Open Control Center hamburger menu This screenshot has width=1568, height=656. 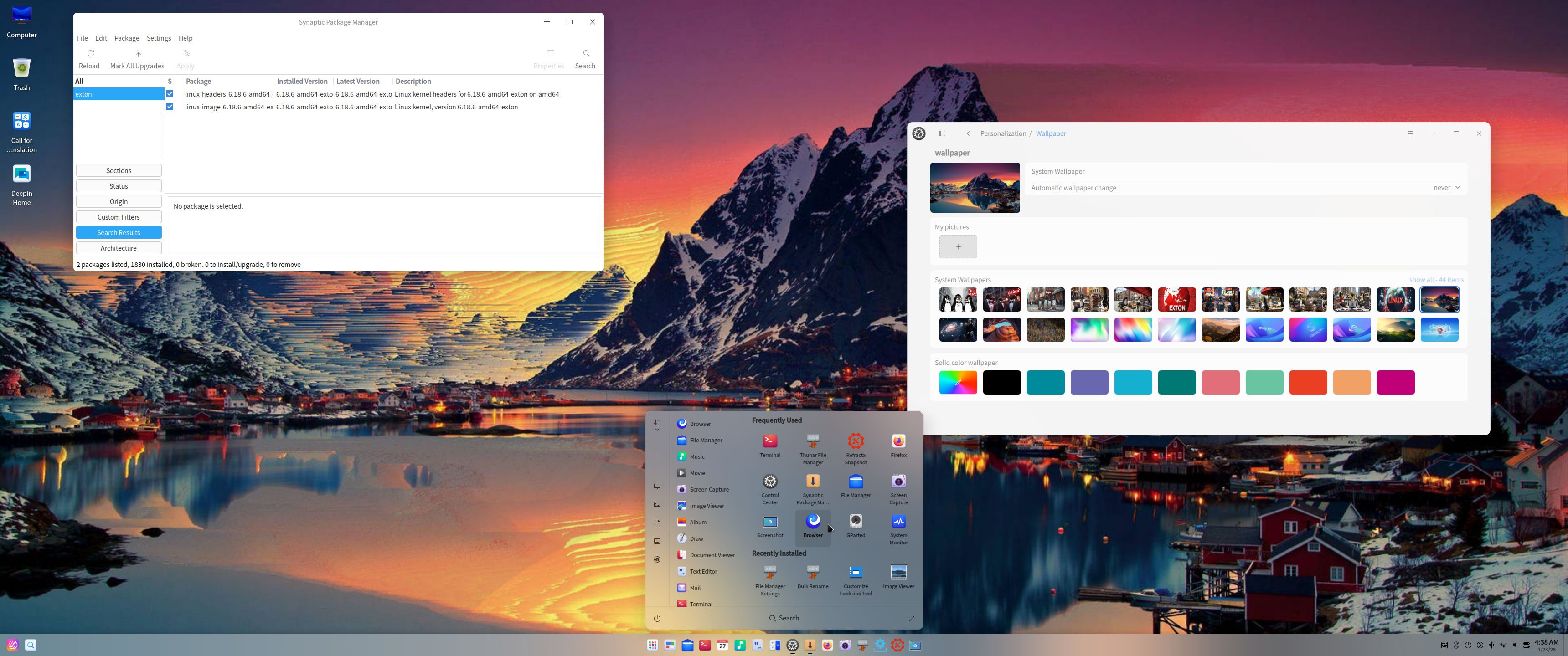1410,133
